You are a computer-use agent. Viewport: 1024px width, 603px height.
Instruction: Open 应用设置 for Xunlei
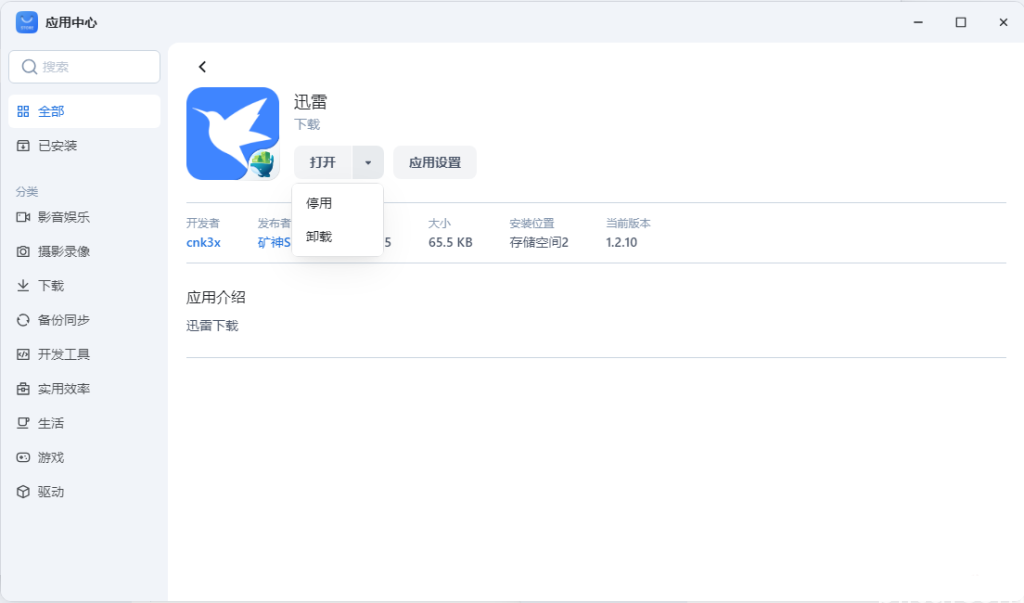435,162
